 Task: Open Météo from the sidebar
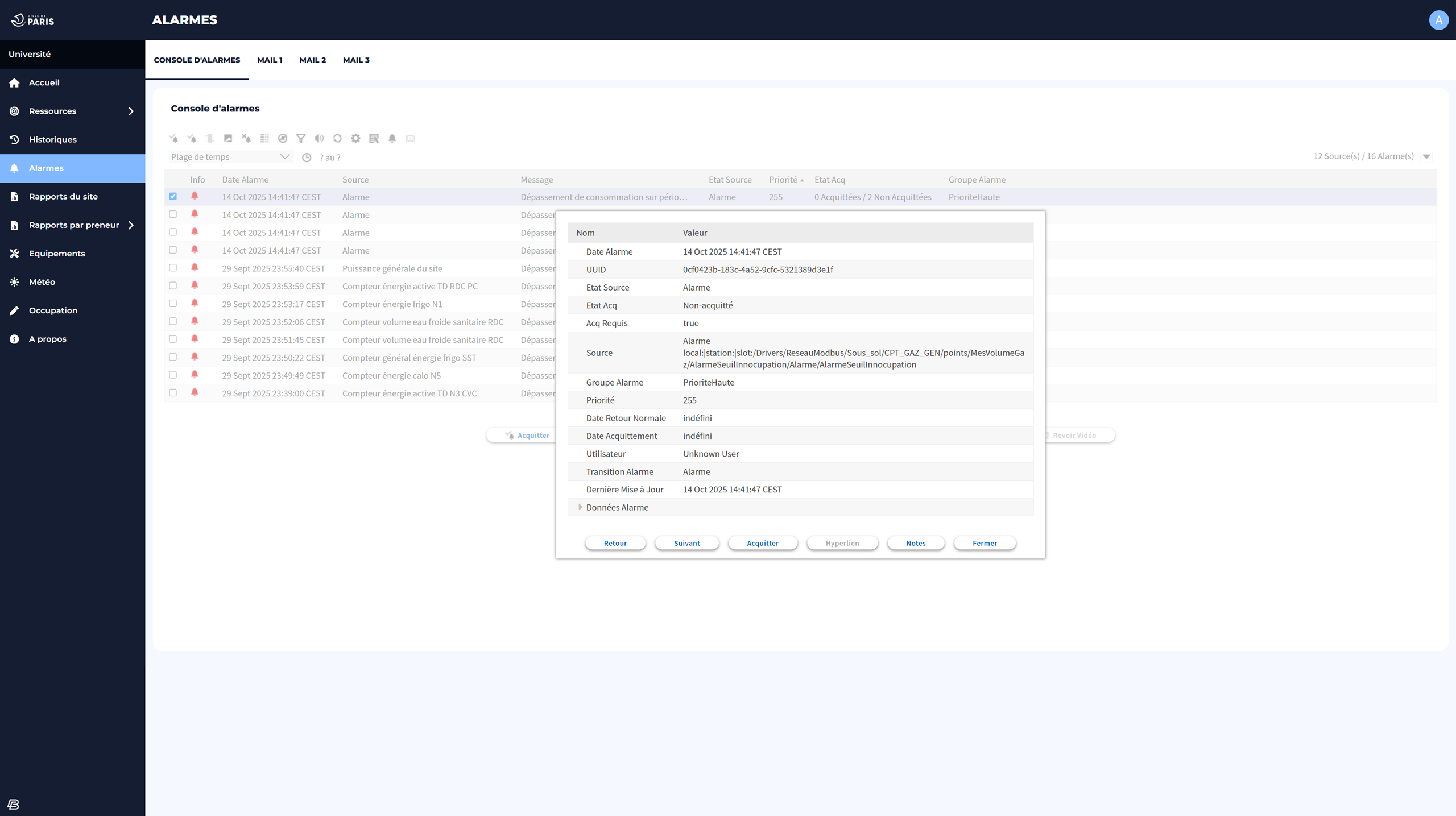pyautogui.click(x=42, y=282)
